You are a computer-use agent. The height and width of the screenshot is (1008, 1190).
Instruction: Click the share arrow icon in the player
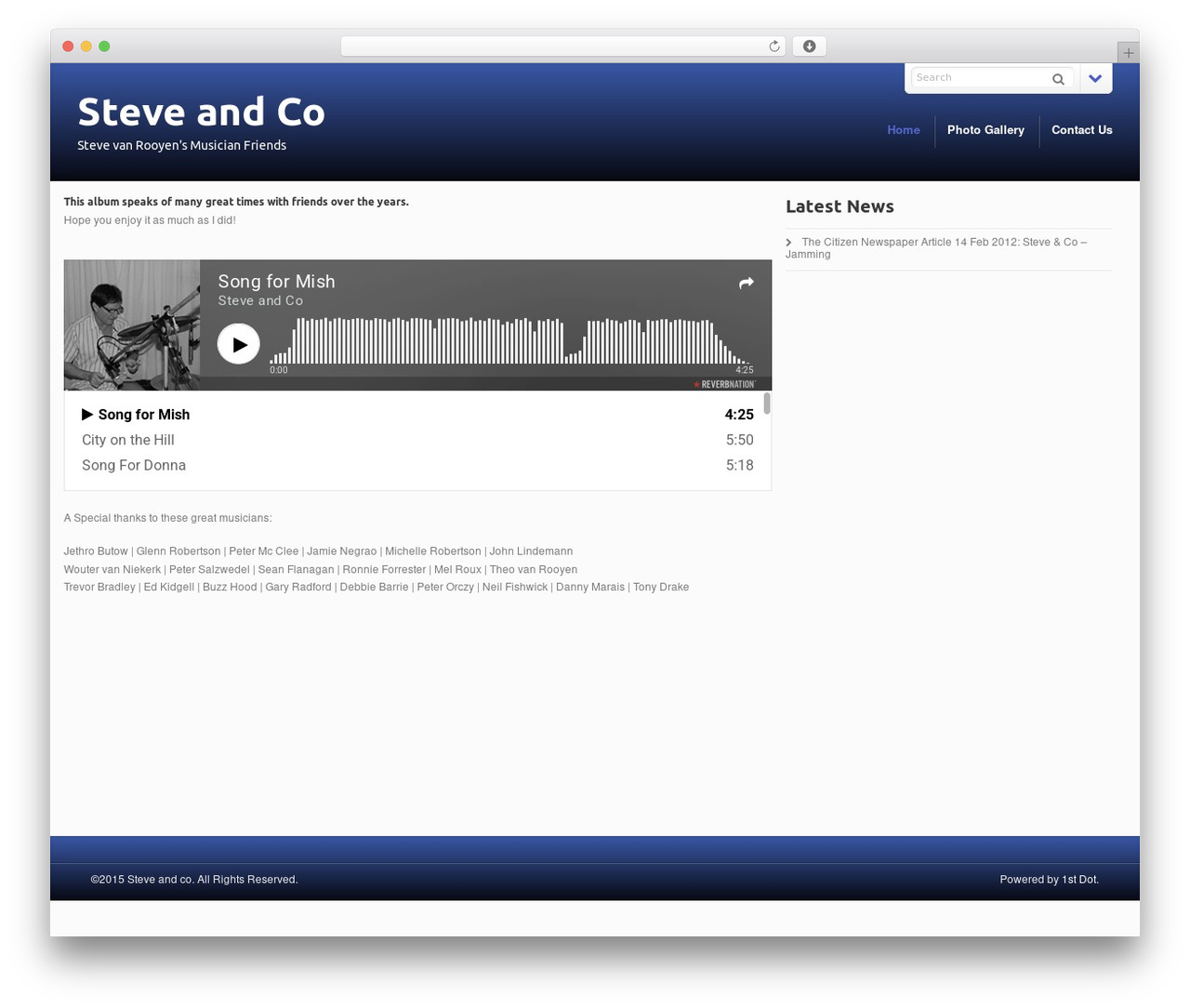tap(746, 283)
